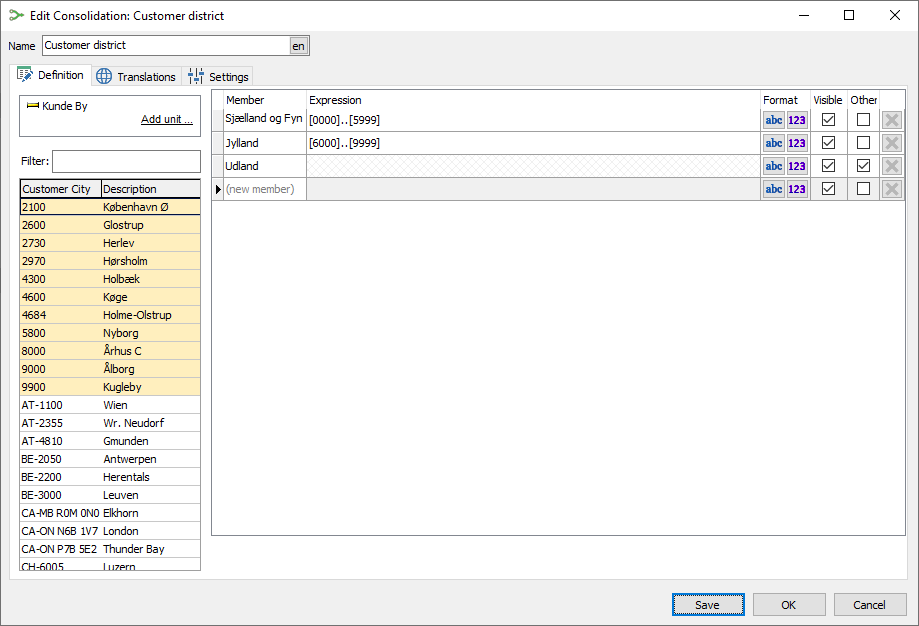This screenshot has height=626, width=919.
Task: Open the Settings tab
Action: (x=218, y=77)
